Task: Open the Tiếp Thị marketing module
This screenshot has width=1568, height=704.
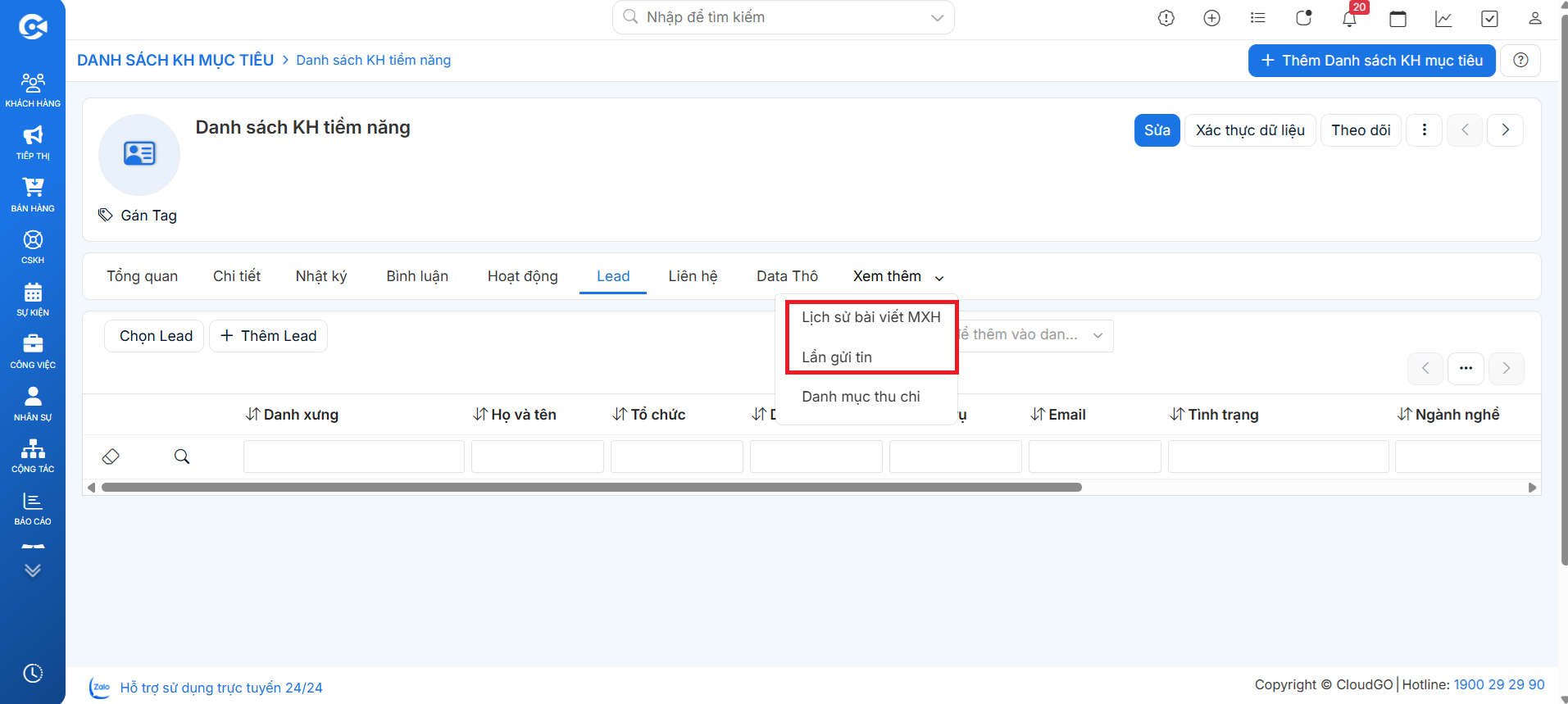Action: [x=33, y=143]
